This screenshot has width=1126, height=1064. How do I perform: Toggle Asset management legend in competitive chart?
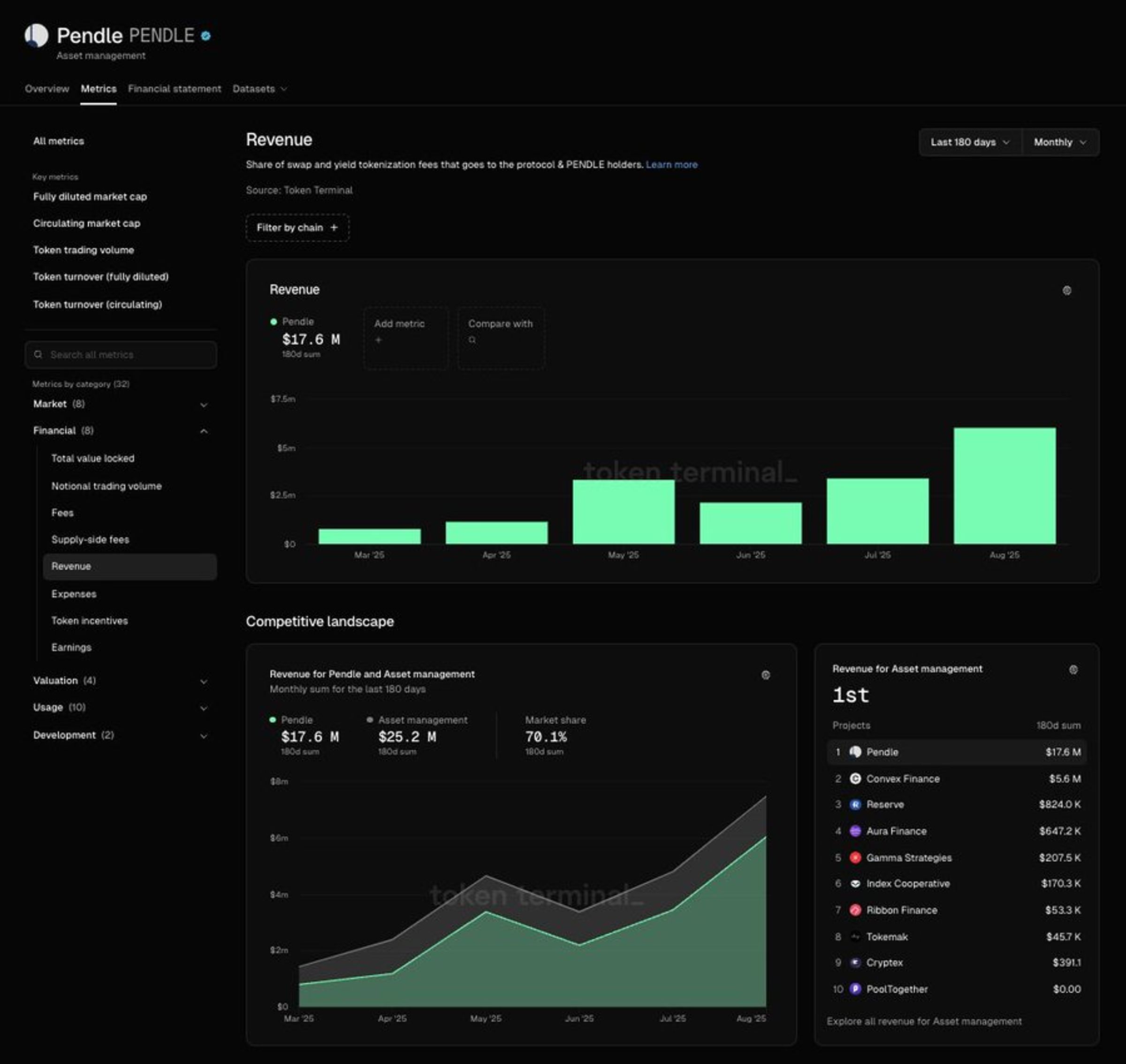[417, 720]
